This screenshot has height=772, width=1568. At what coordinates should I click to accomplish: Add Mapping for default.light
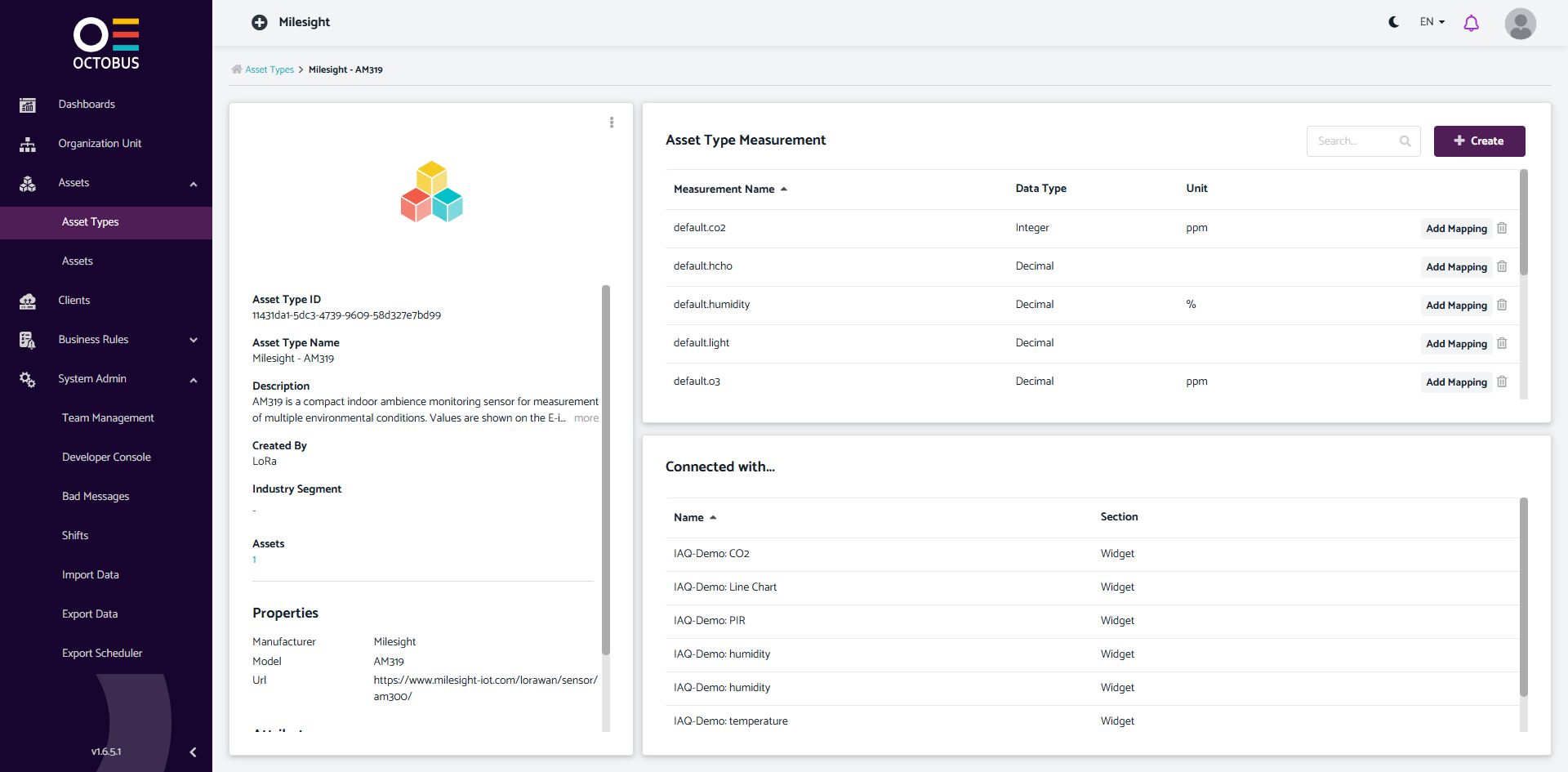1456,344
